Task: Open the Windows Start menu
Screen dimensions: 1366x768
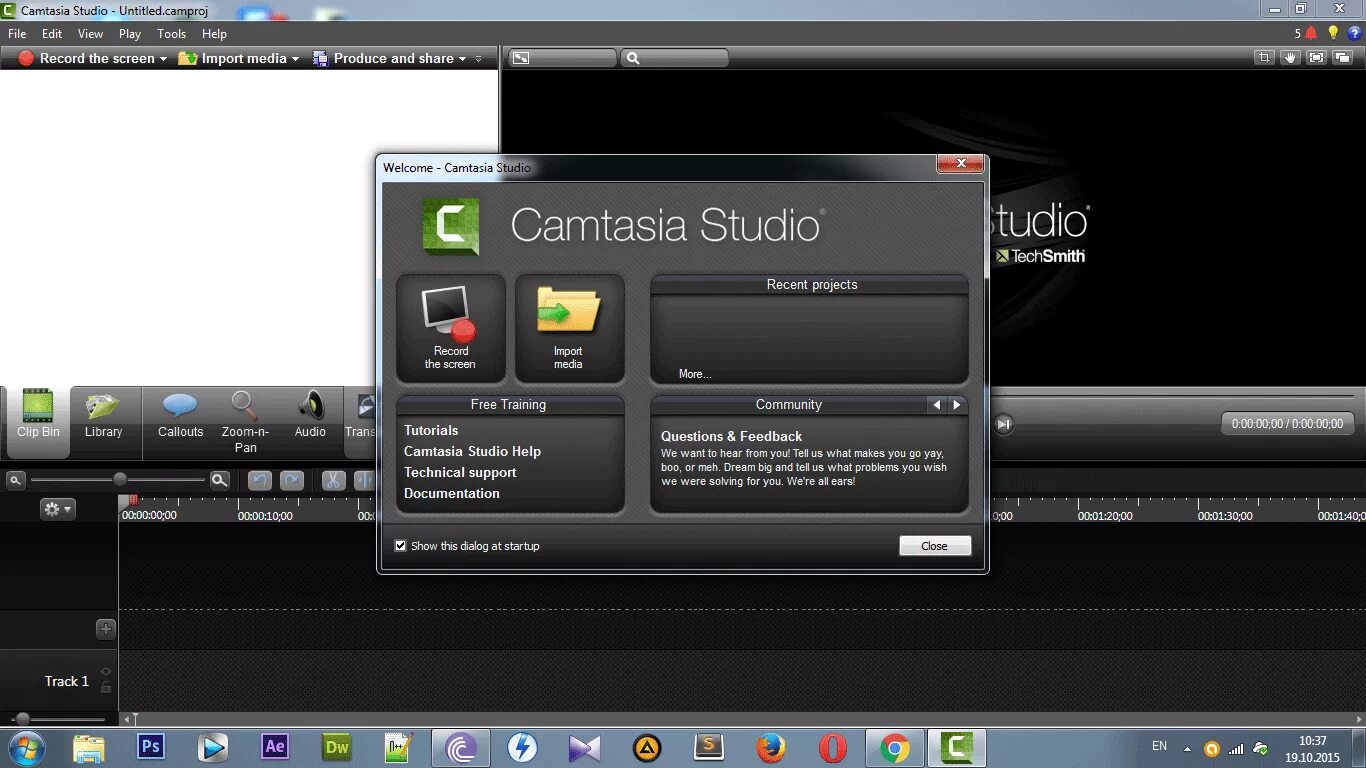Action: 27,747
